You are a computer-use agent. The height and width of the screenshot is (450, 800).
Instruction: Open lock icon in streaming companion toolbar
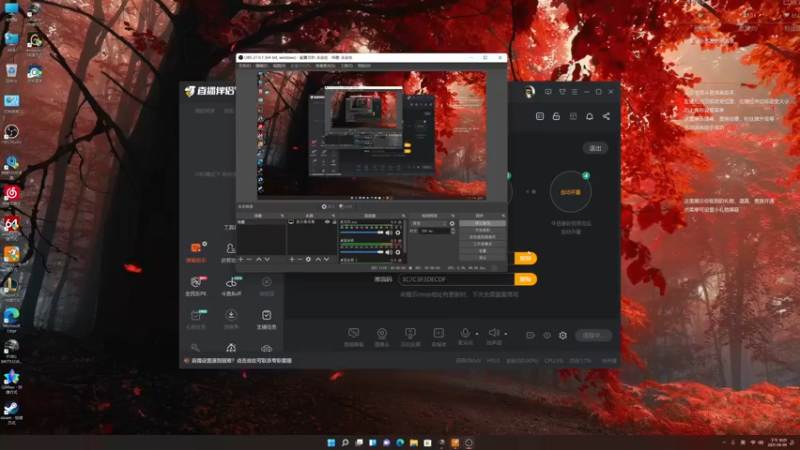tap(556, 116)
